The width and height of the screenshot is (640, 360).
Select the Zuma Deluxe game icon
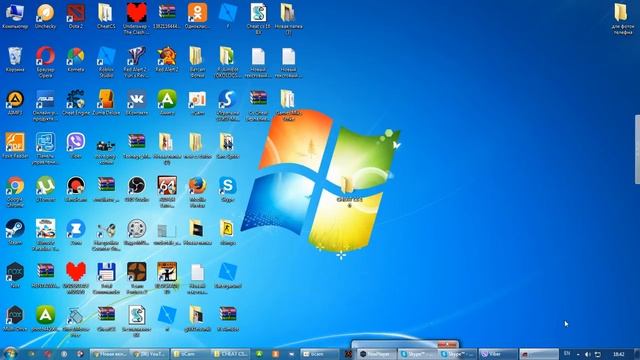(x=106, y=103)
